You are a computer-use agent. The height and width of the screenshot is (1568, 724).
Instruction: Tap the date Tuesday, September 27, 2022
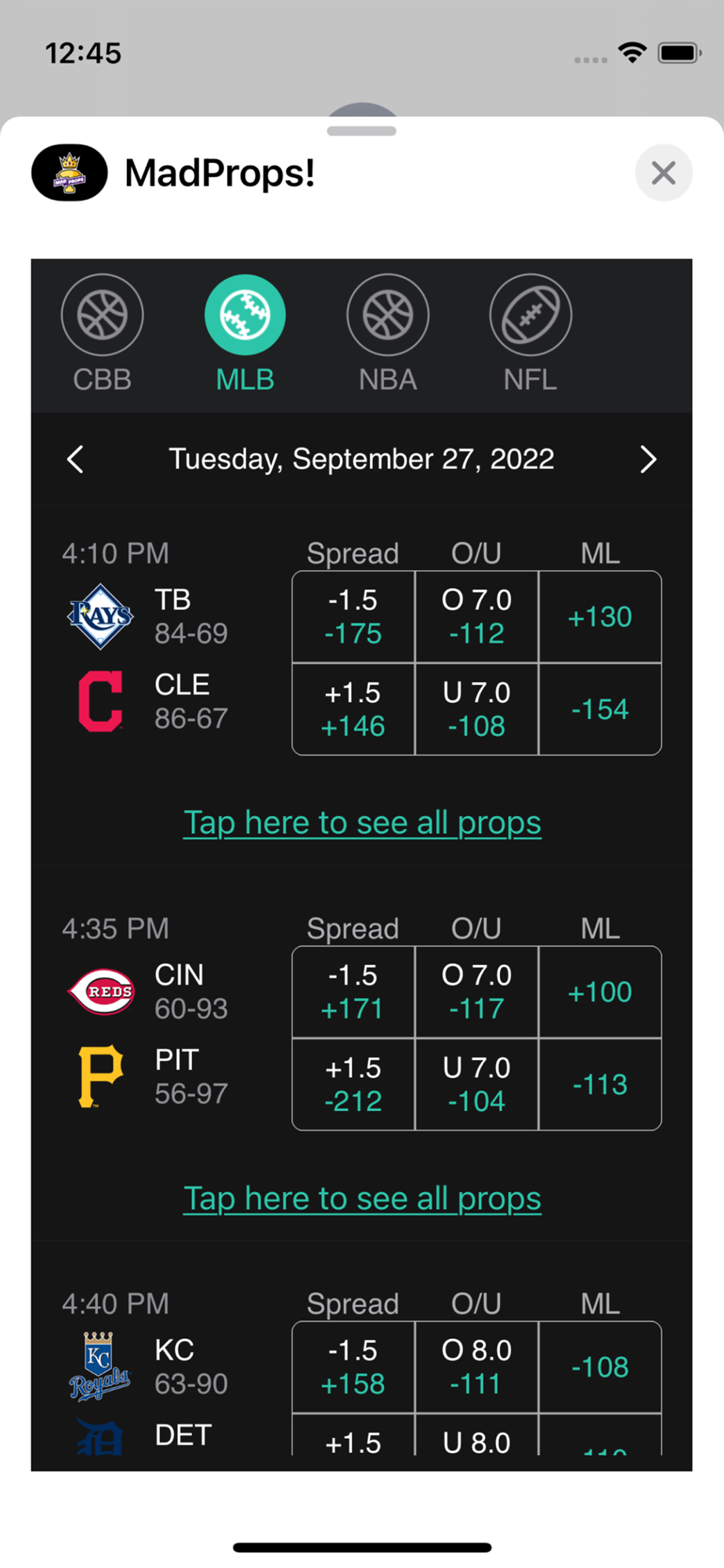(x=361, y=459)
